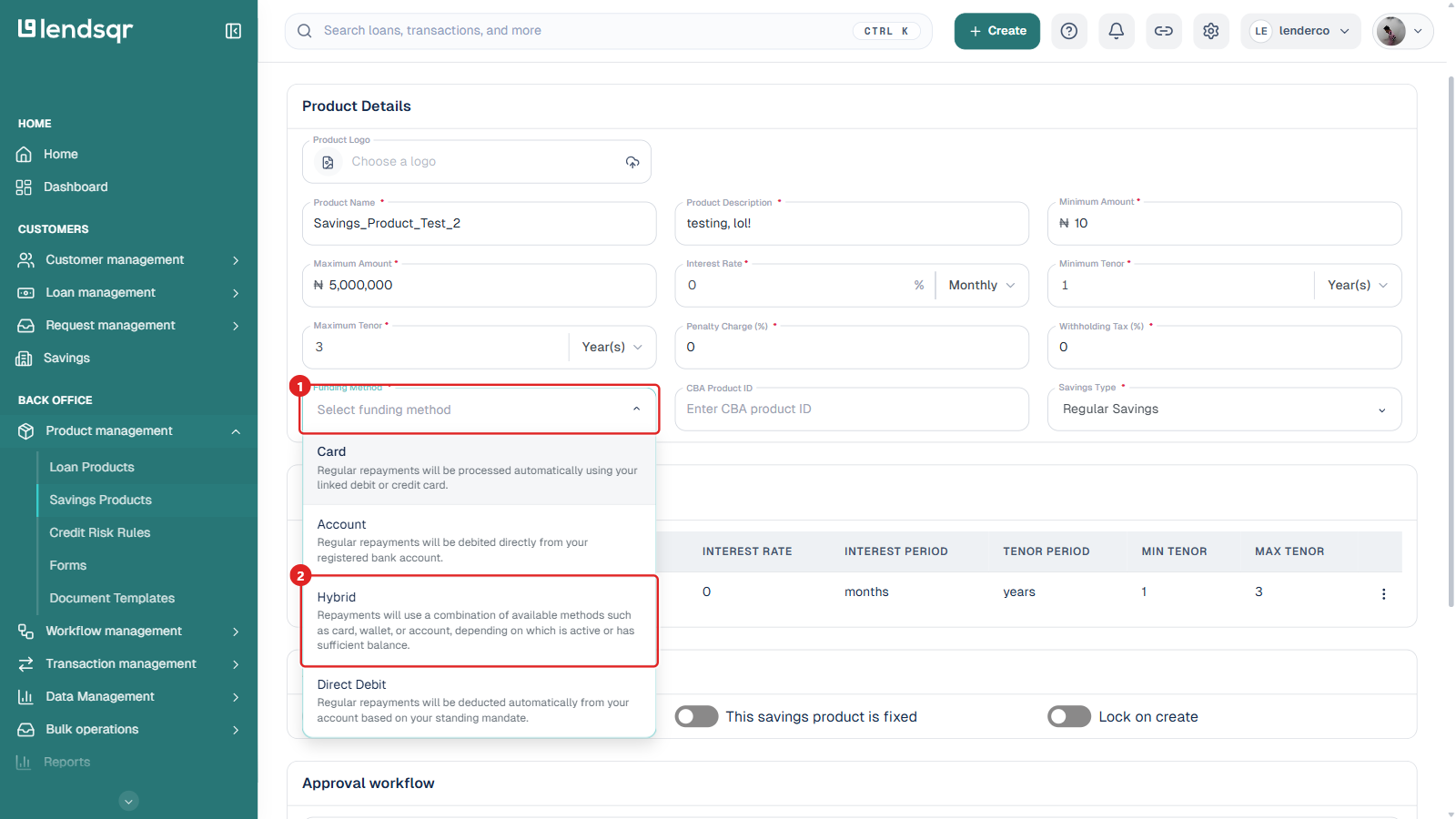Open lenderco organization switcher
The width and height of the screenshot is (1456, 819).
coord(1300,31)
